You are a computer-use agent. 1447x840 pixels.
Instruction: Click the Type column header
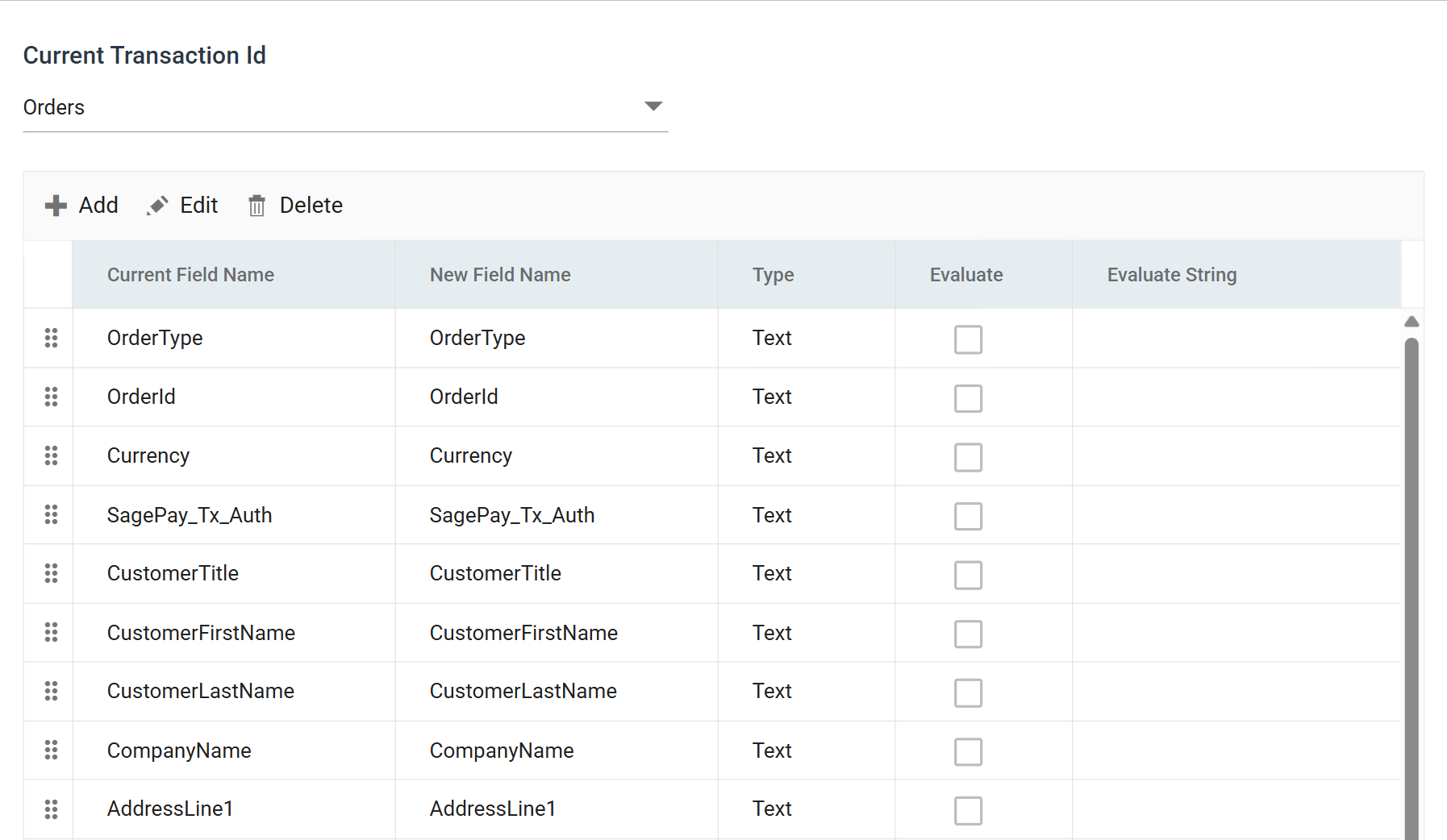(x=807, y=275)
